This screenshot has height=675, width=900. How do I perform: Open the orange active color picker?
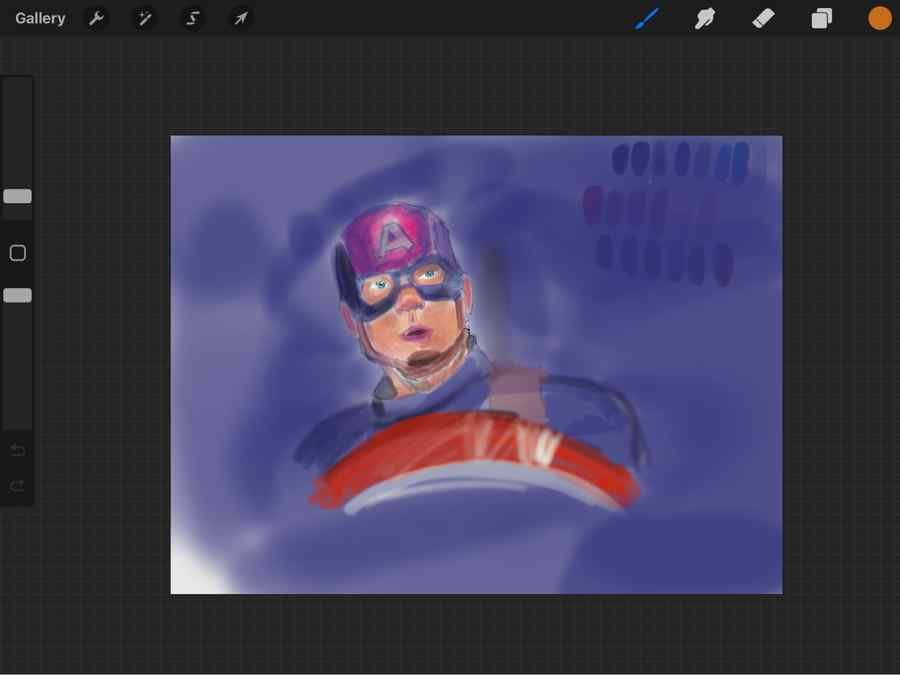[x=879, y=18]
